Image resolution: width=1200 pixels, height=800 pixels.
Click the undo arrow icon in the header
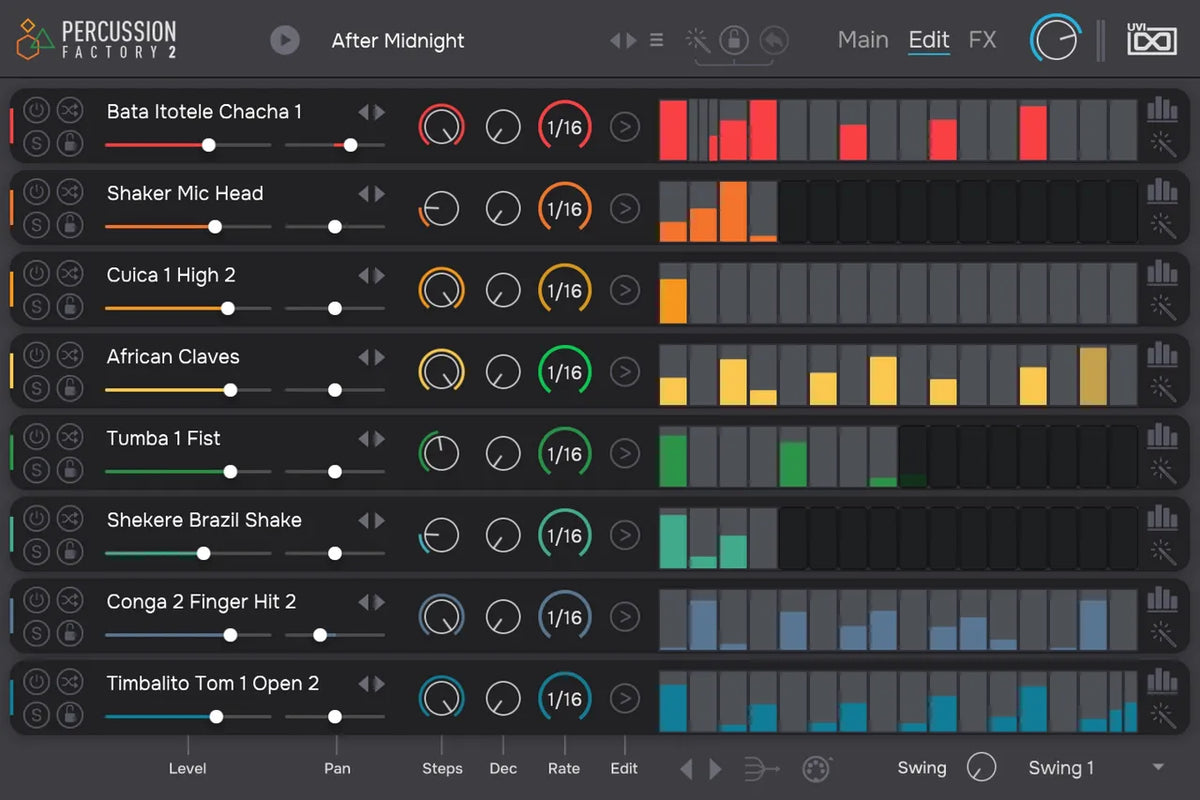tap(773, 40)
